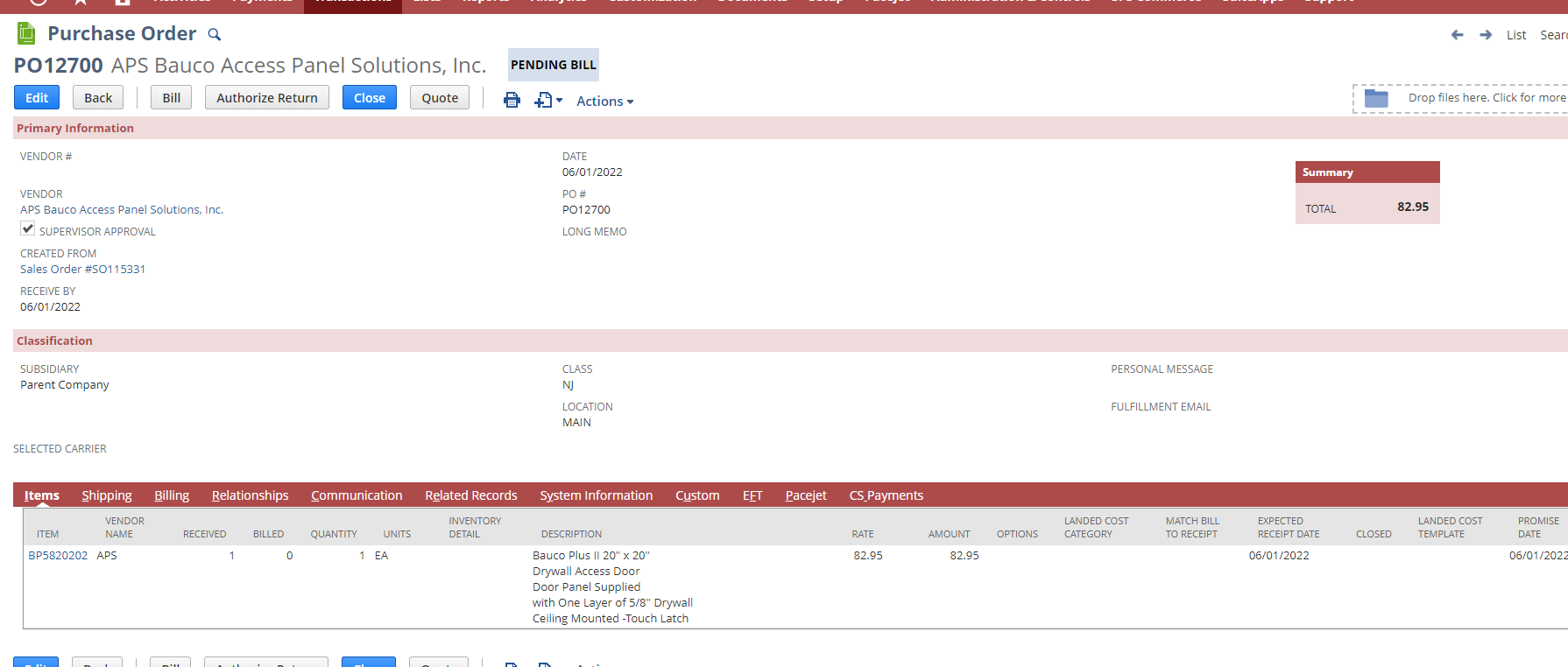The width and height of the screenshot is (1568, 667).
Task: Click the Bauco Plus II description cell
Action: tap(612, 587)
